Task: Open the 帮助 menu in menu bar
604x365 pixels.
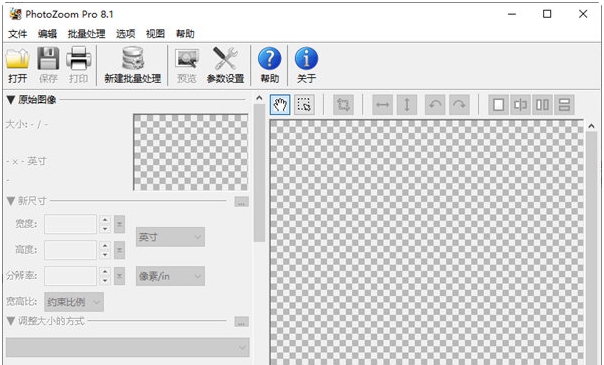Action: 185,34
